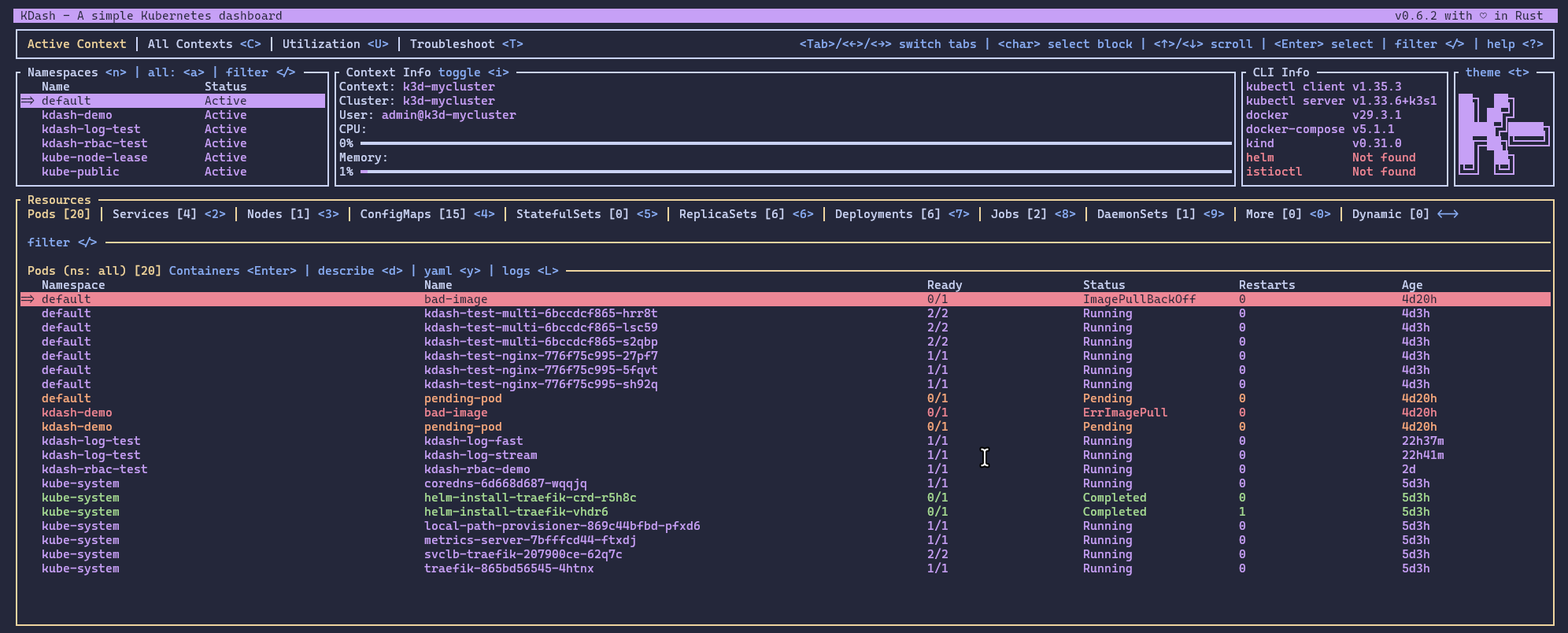Select pod metrics-server-7bfffcd44-ftxdj
The height and width of the screenshot is (633, 1568).
point(786,540)
